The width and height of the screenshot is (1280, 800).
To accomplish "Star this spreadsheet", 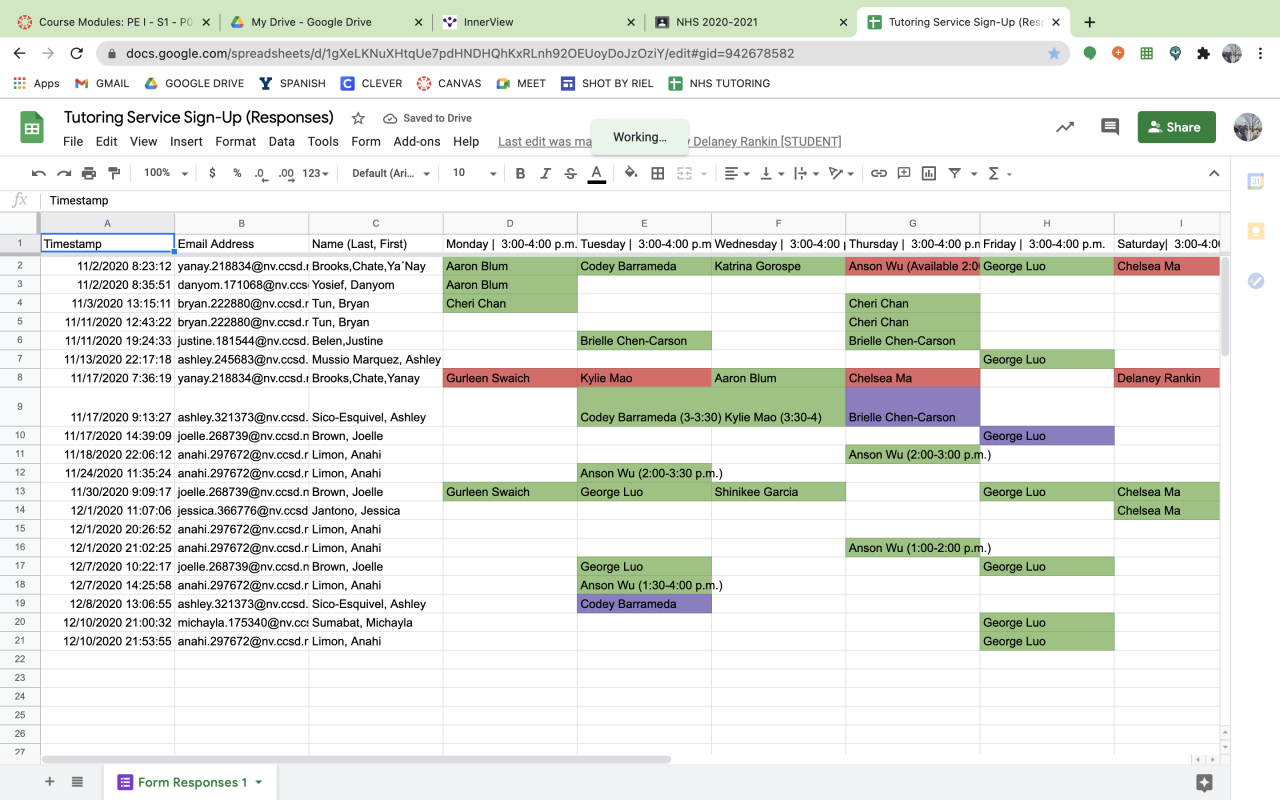I will [x=358, y=118].
